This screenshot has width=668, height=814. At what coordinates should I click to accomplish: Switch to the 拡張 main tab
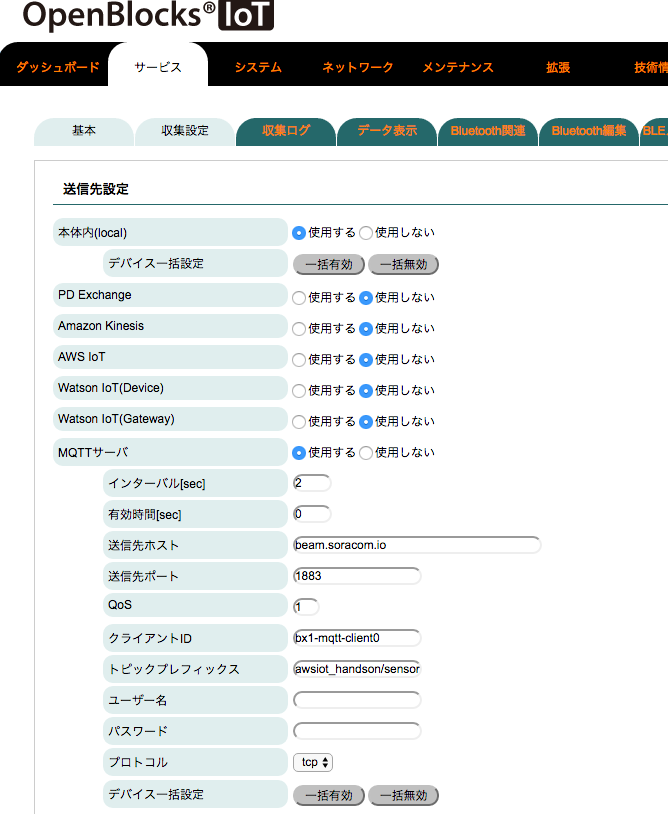click(x=558, y=67)
